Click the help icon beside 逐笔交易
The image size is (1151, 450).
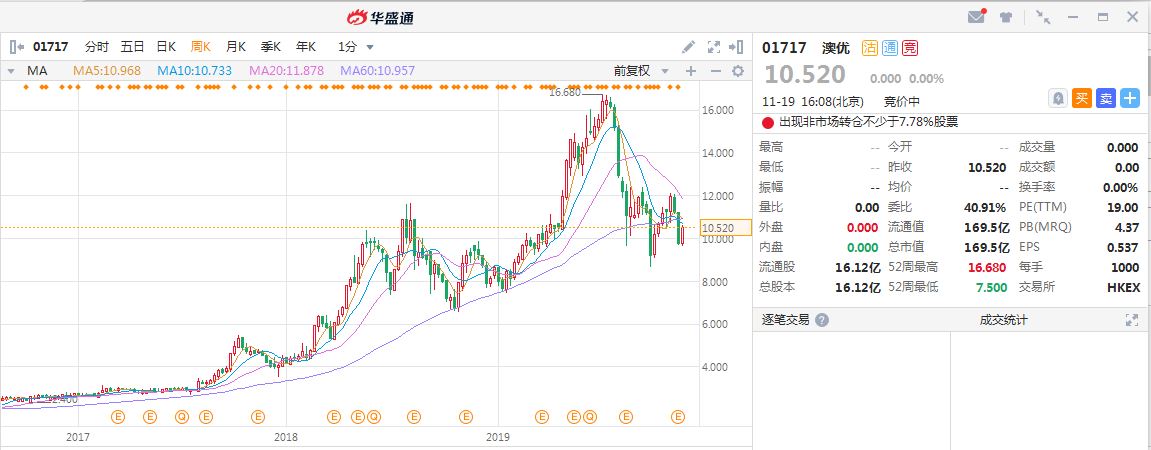pos(822,320)
